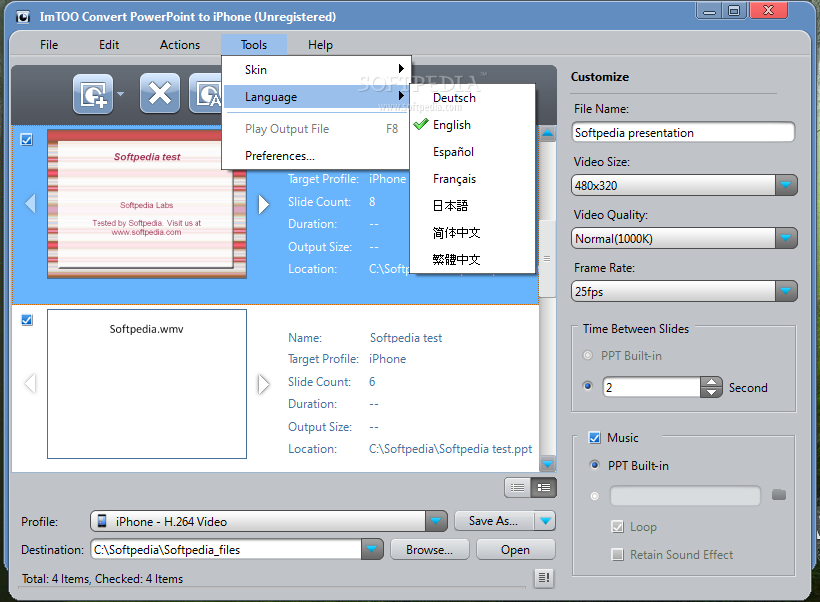This screenshot has width=820, height=602.
Task: Select 日本語 language
Action: (472, 206)
